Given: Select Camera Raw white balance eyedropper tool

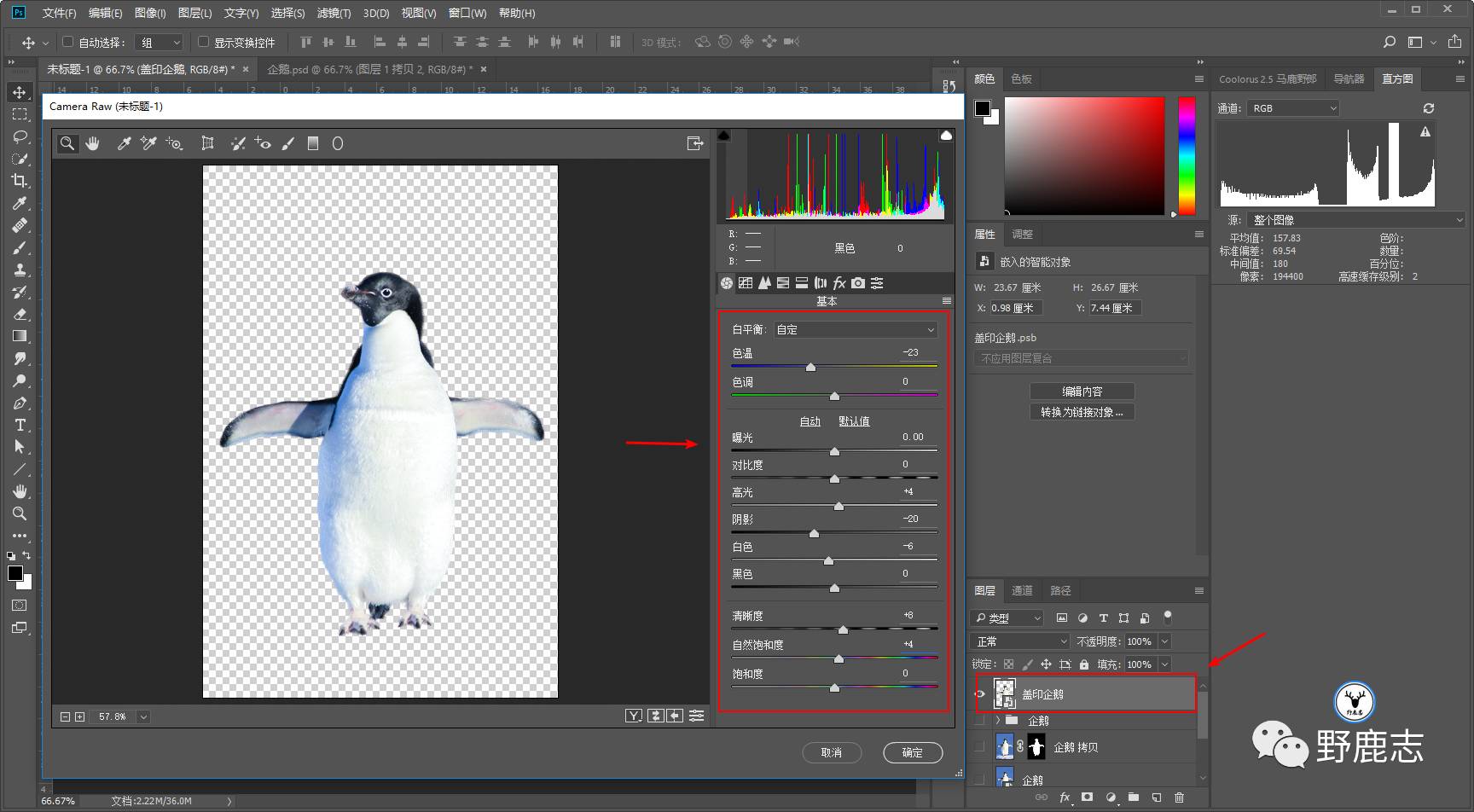Looking at the screenshot, I should point(125,143).
